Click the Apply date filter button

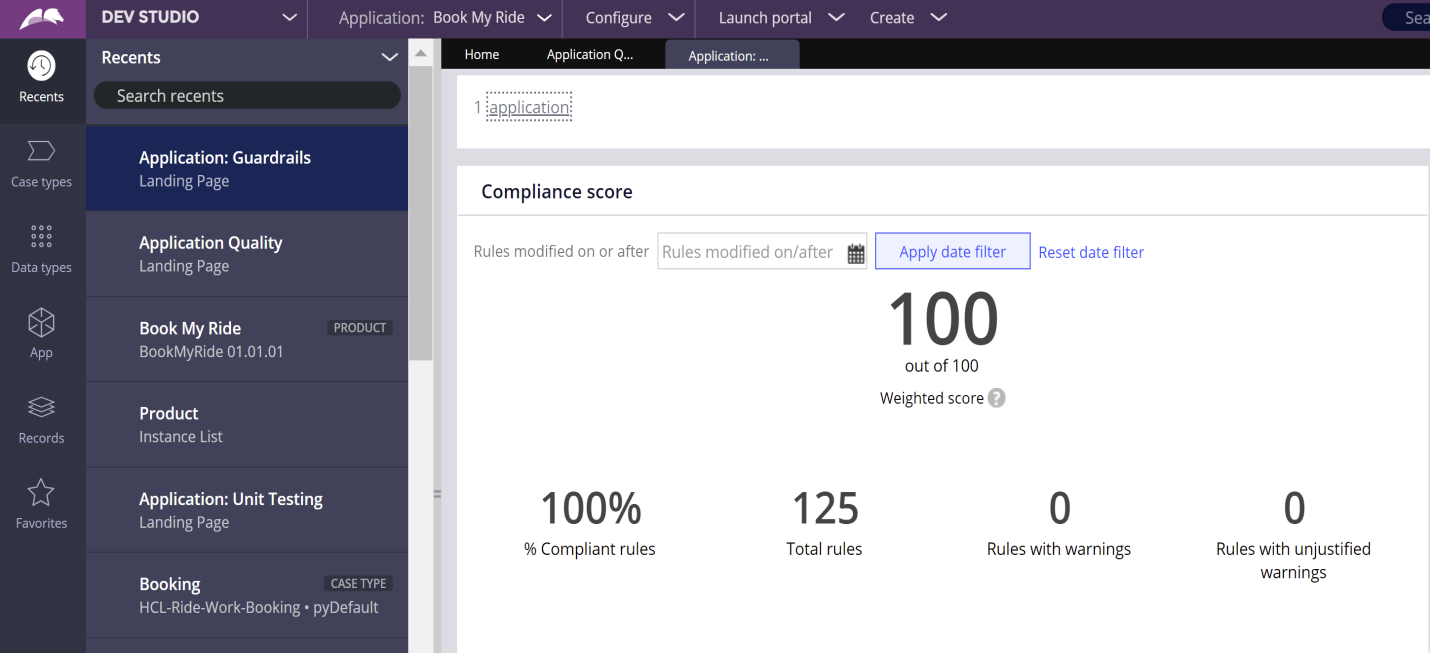[x=953, y=252]
